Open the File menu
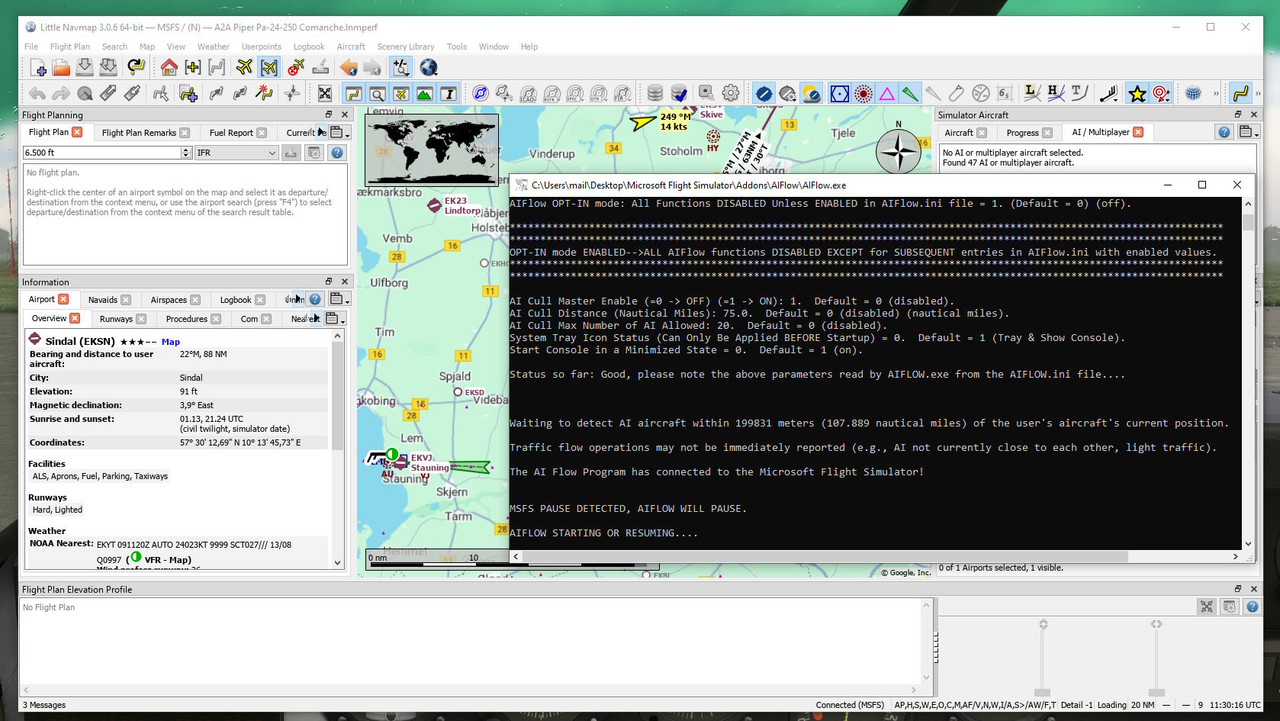This screenshot has height=721, width=1280. [x=31, y=46]
